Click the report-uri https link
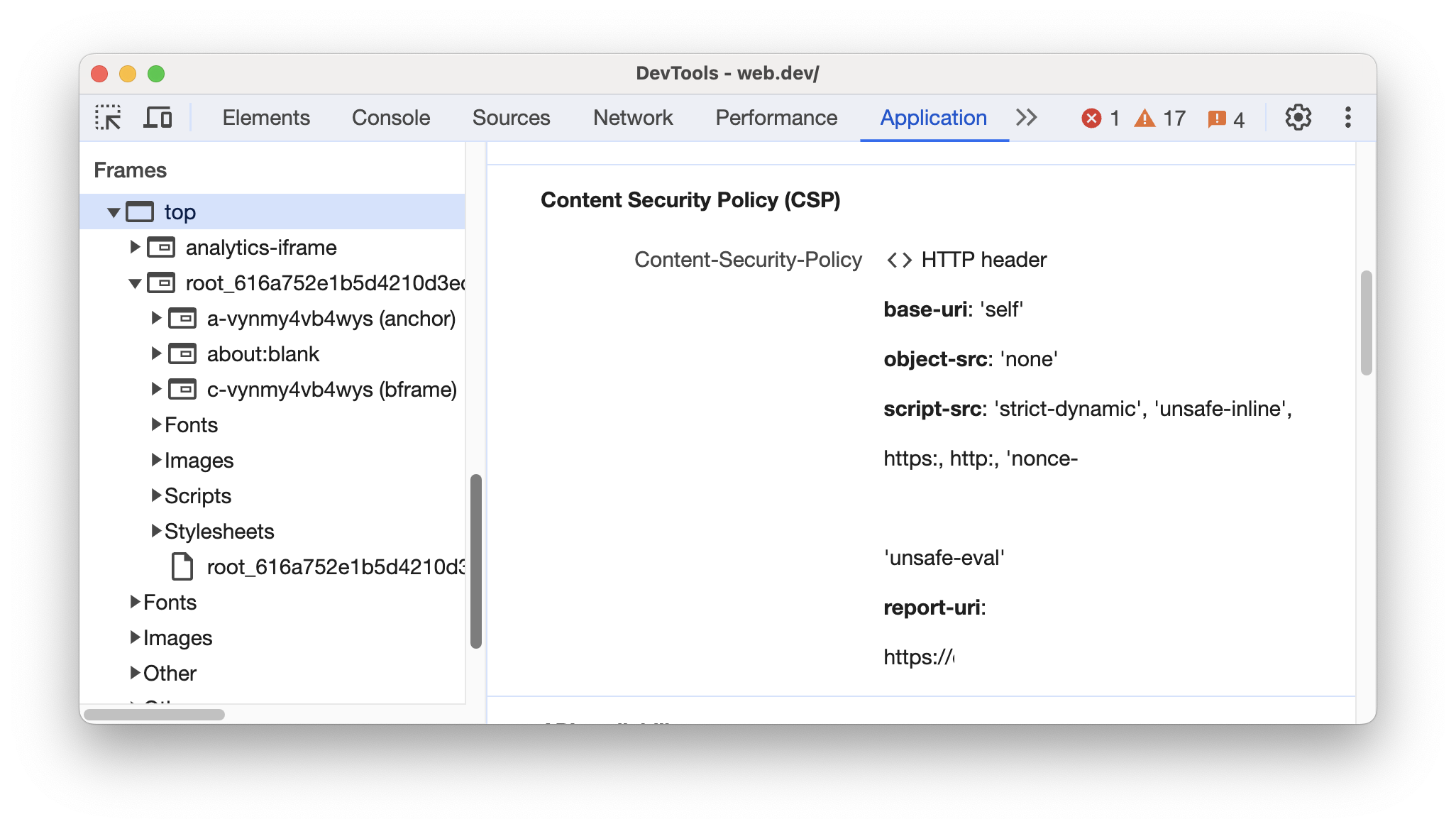 pyautogui.click(x=910, y=657)
